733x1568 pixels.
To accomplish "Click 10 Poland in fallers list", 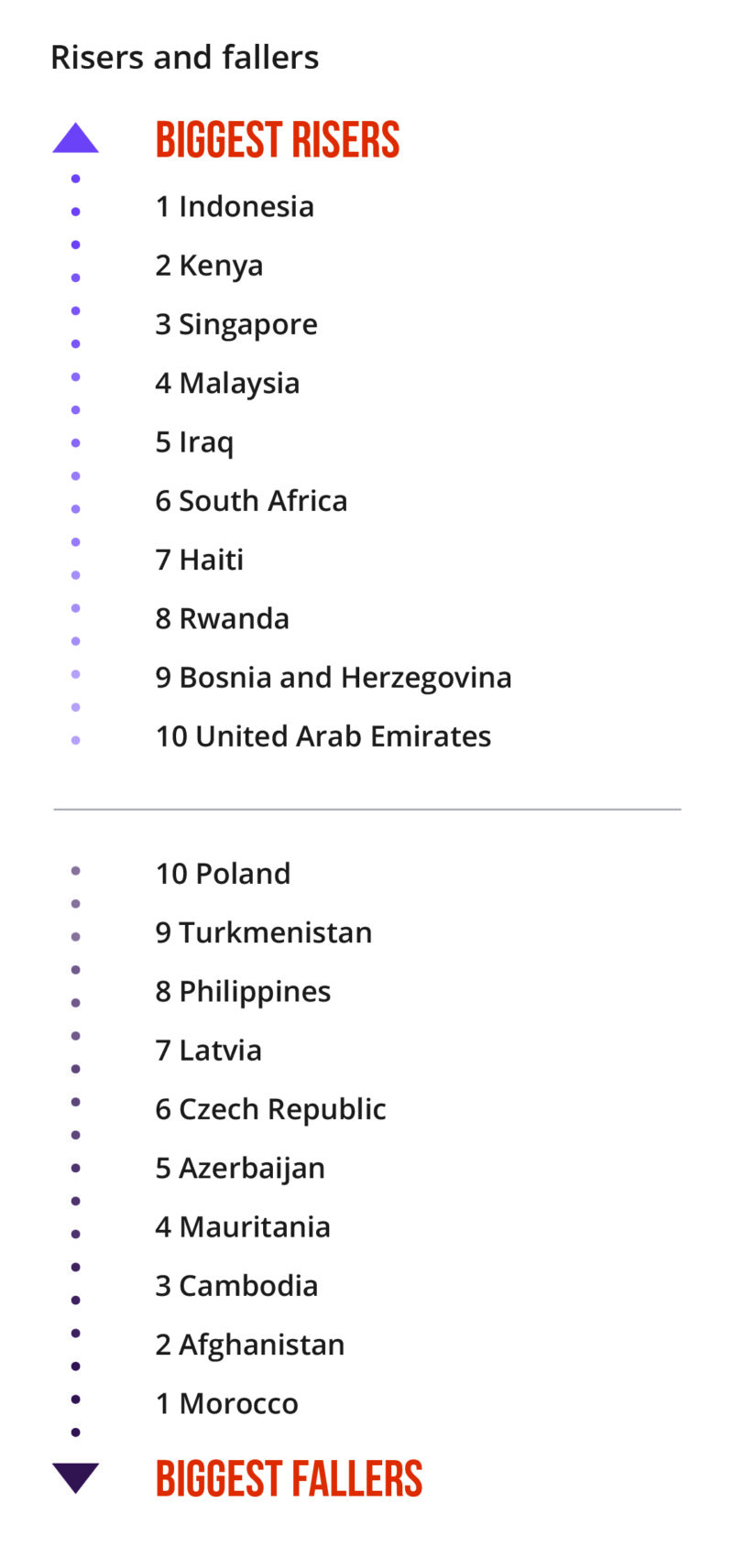I will click(223, 874).
